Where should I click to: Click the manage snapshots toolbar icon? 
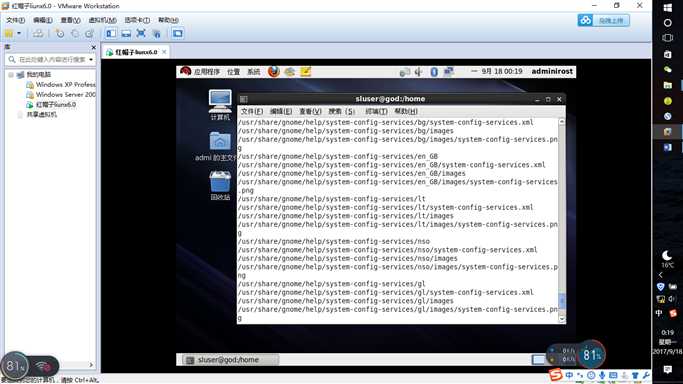[90, 34]
